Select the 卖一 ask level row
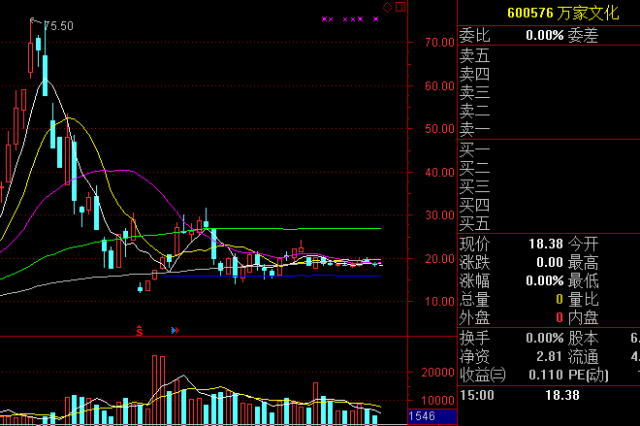The height and width of the screenshot is (426, 640). point(475,129)
